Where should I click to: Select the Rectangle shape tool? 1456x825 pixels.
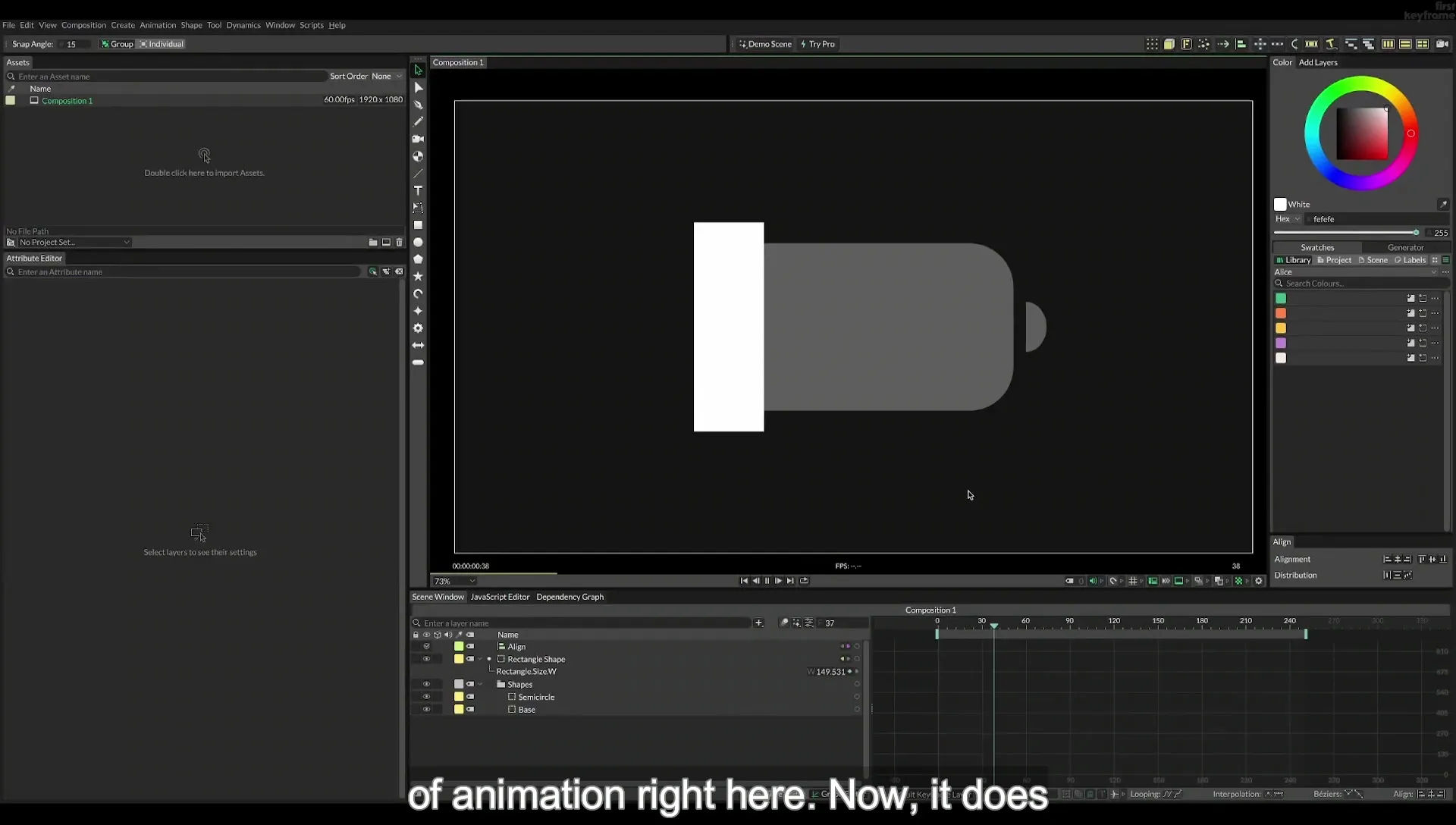(x=418, y=225)
